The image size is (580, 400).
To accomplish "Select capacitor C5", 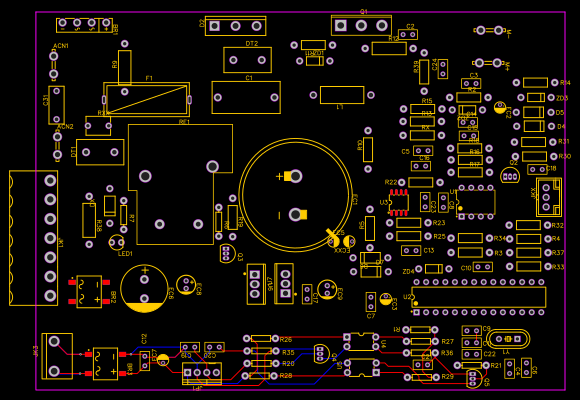I will coord(423,151).
